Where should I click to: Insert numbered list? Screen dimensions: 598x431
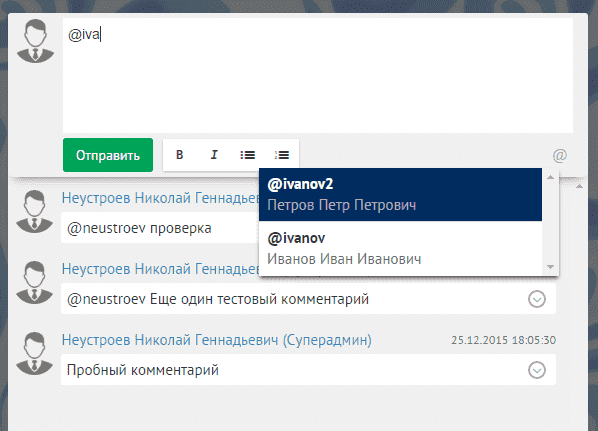point(282,155)
